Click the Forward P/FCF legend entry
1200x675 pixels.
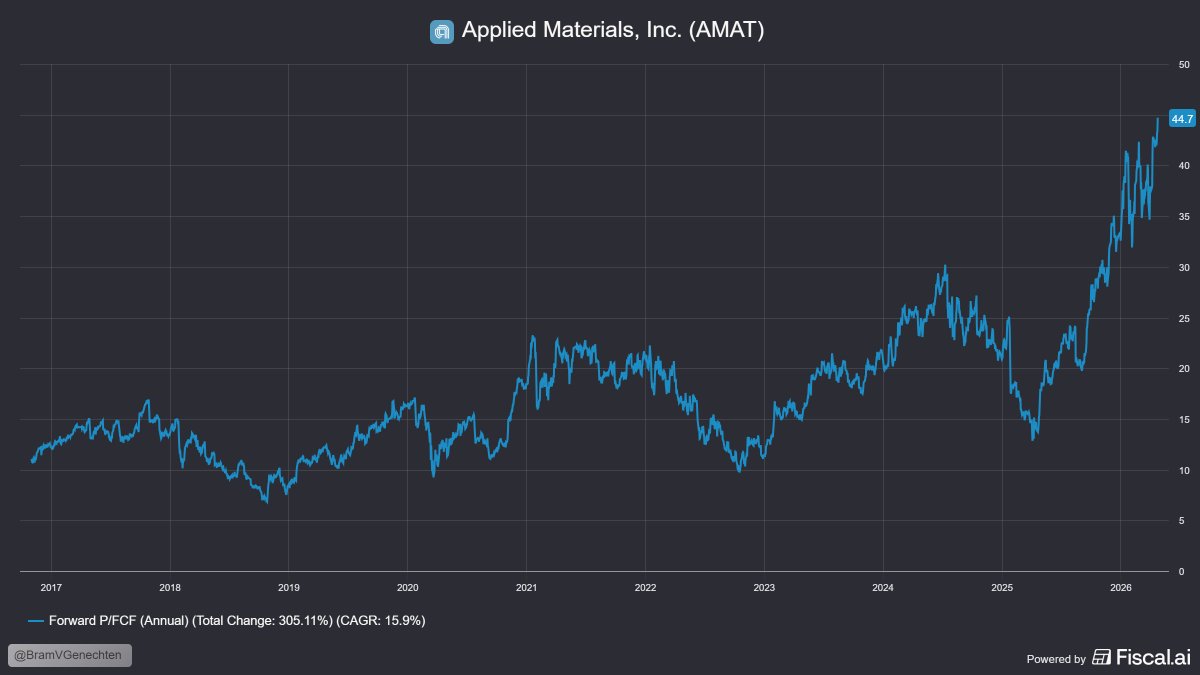click(227, 621)
